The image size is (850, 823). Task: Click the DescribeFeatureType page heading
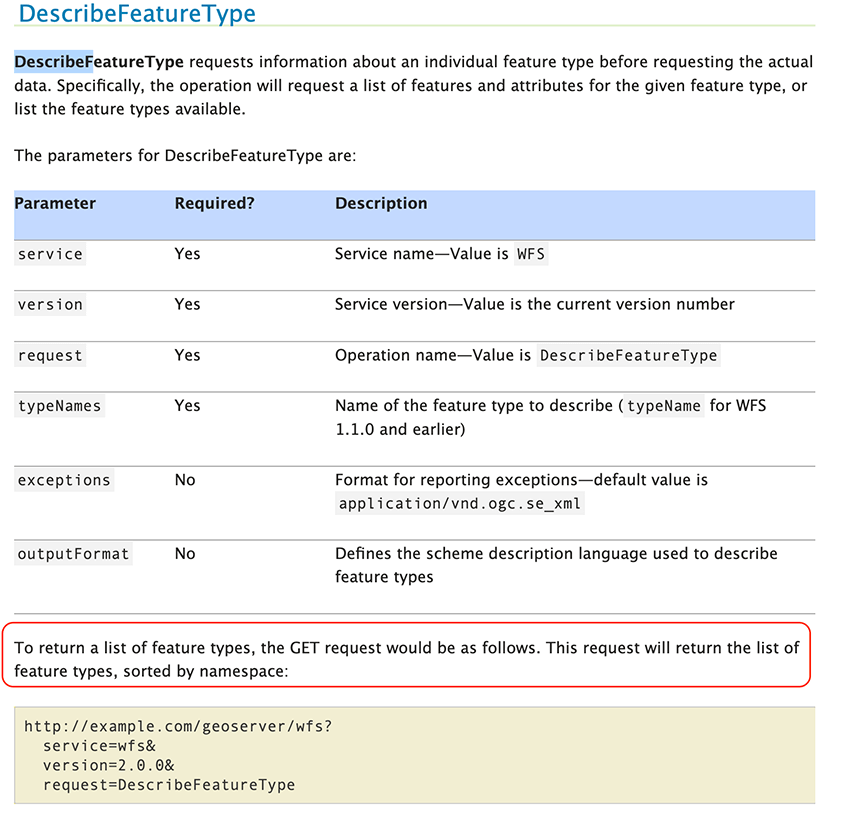[x=136, y=15]
